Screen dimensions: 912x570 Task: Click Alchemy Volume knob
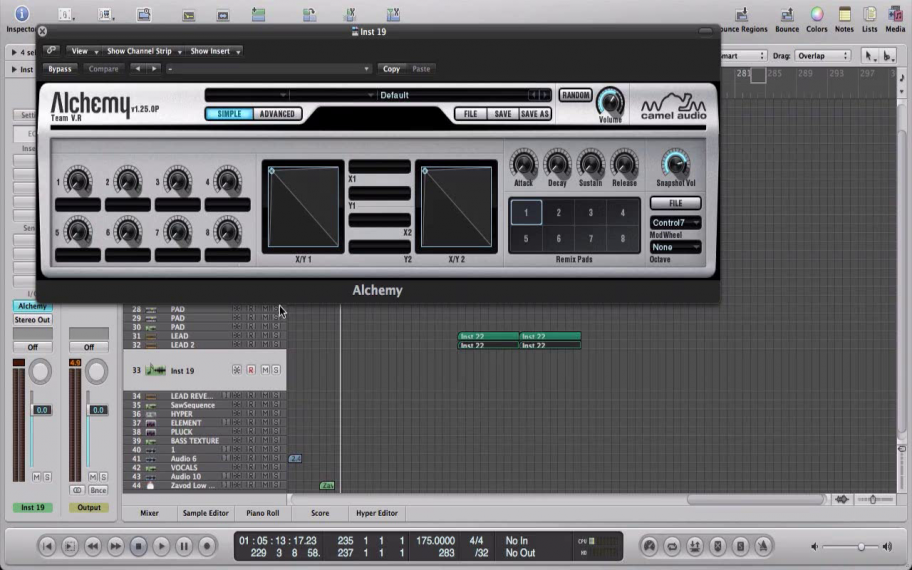tap(610, 102)
